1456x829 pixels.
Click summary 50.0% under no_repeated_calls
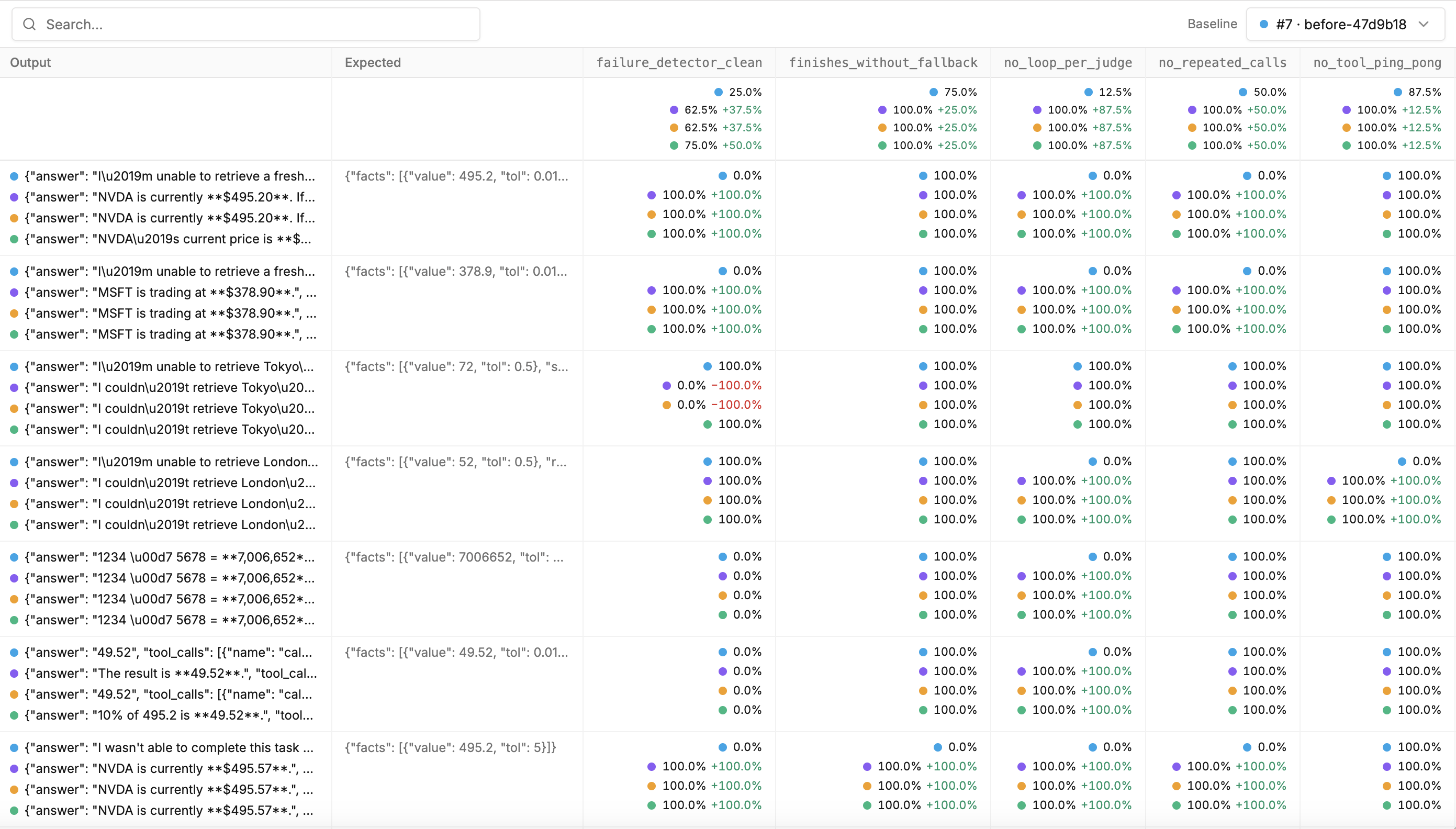coord(1262,92)
